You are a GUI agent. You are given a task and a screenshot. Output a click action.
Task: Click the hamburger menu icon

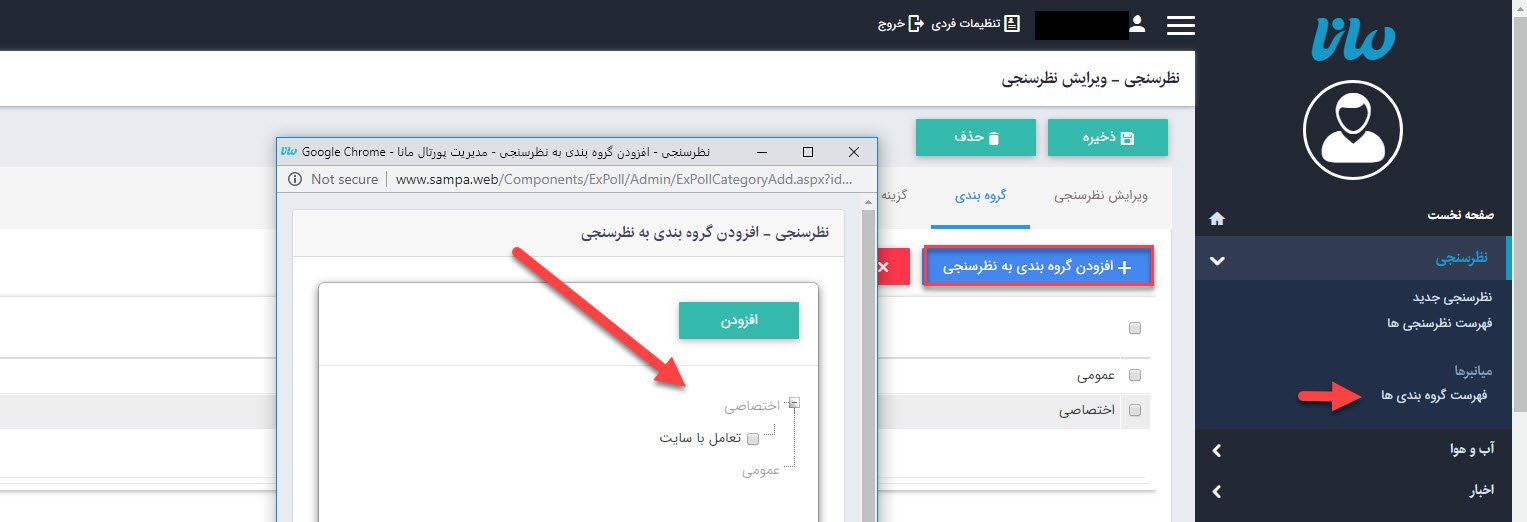(1181, 25)
